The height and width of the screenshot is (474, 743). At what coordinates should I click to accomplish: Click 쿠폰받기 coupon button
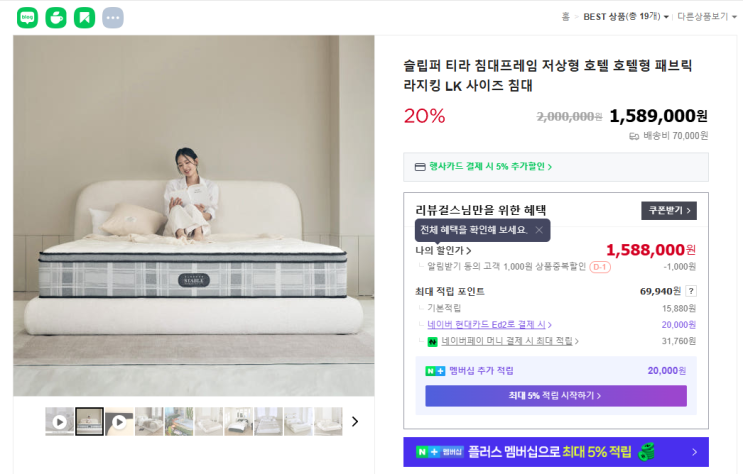click(x=669, y=210)
